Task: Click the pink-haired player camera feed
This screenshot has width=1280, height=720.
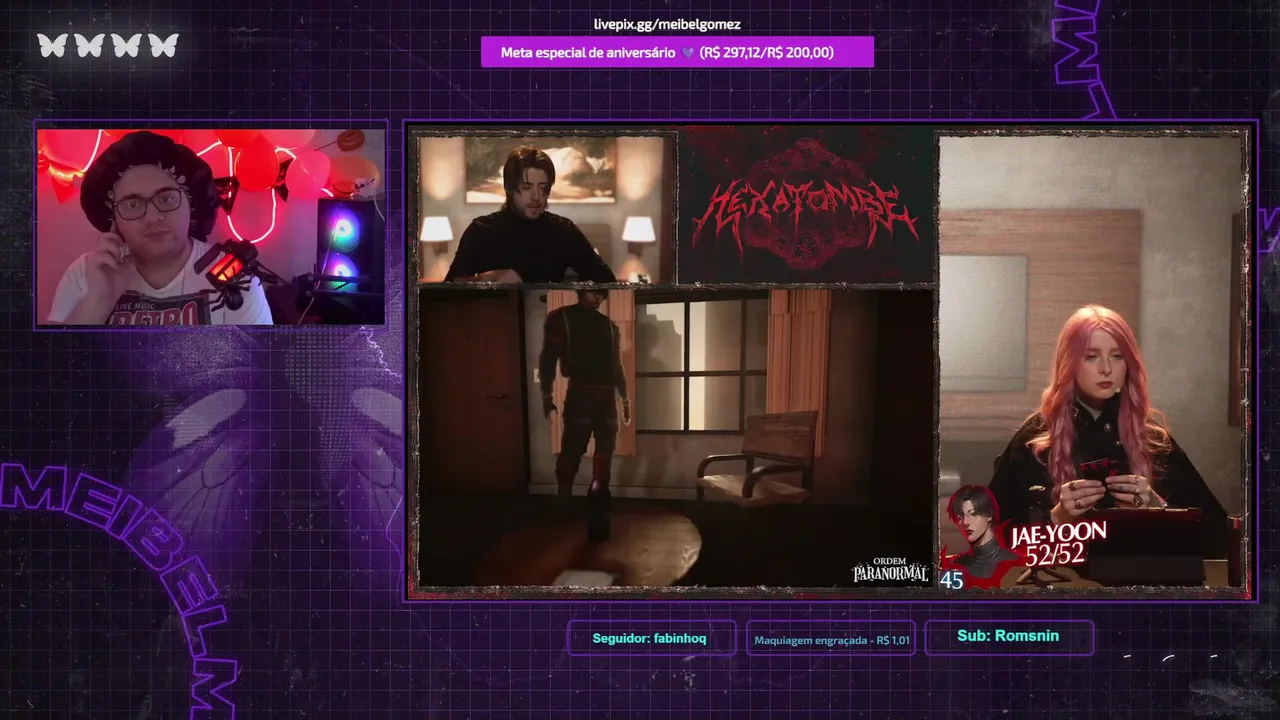Action: tap(1093, 360)
